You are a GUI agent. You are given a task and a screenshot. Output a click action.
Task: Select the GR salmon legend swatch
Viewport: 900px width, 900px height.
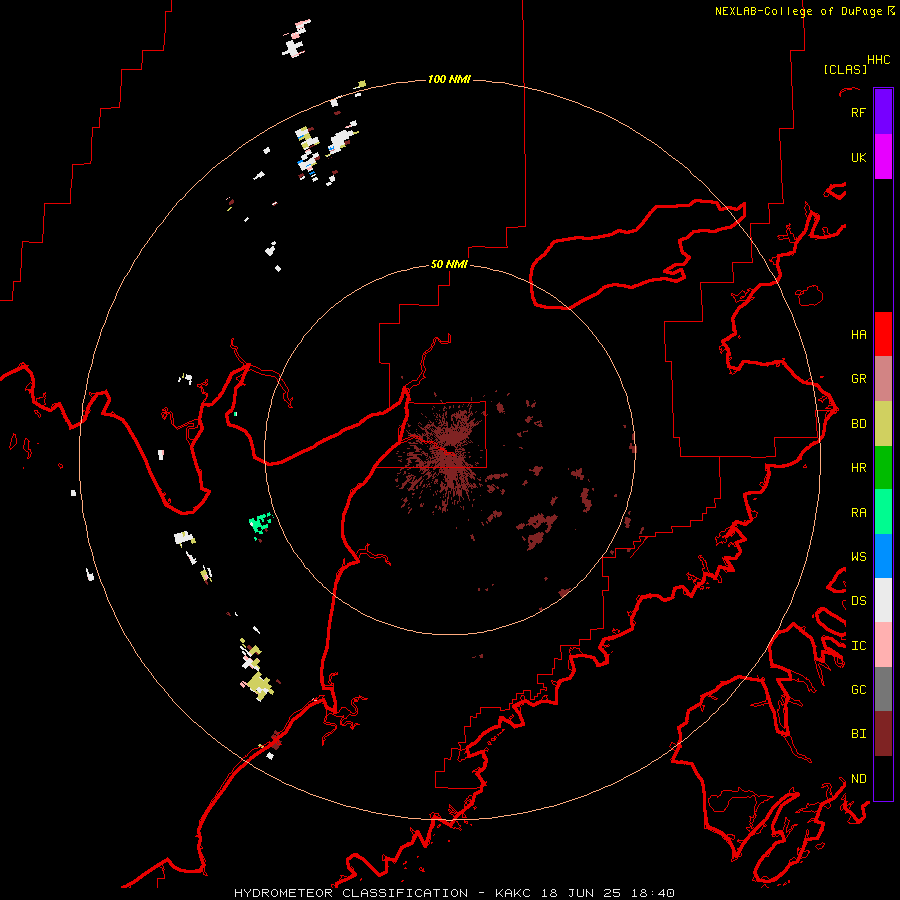[x=883, y=379]
